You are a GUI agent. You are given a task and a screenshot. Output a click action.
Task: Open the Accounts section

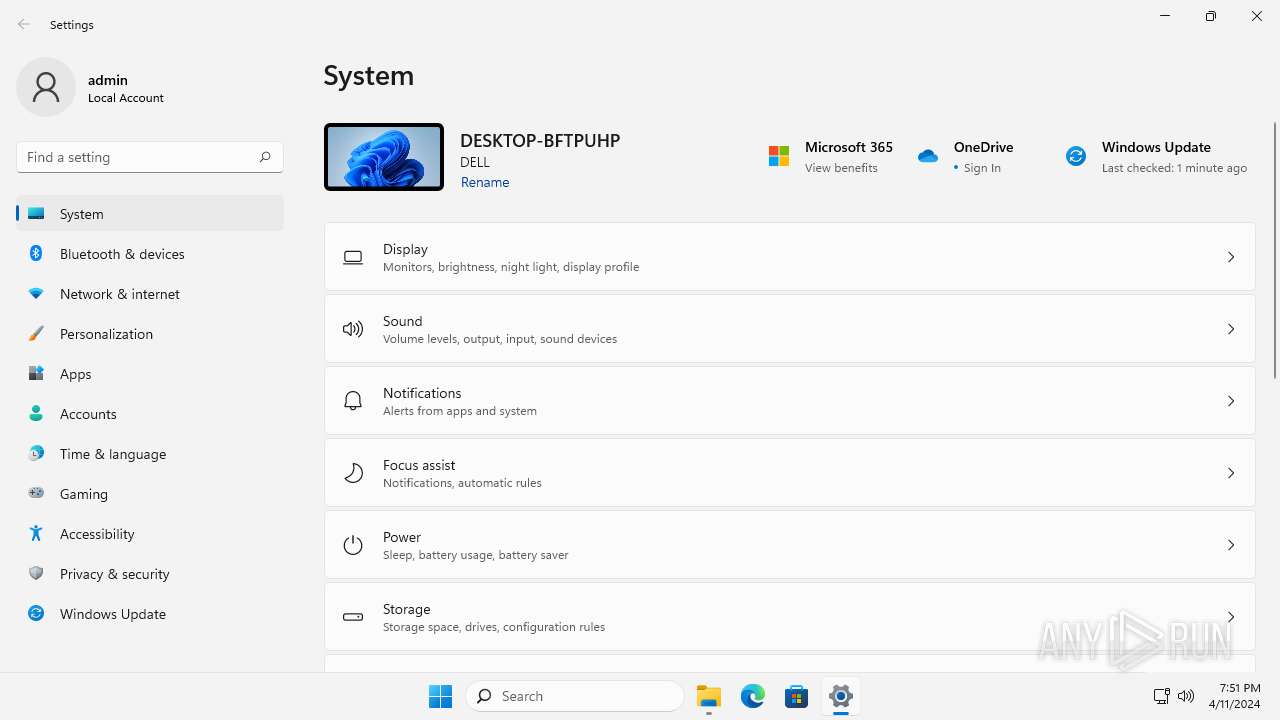tap(150, 414)
